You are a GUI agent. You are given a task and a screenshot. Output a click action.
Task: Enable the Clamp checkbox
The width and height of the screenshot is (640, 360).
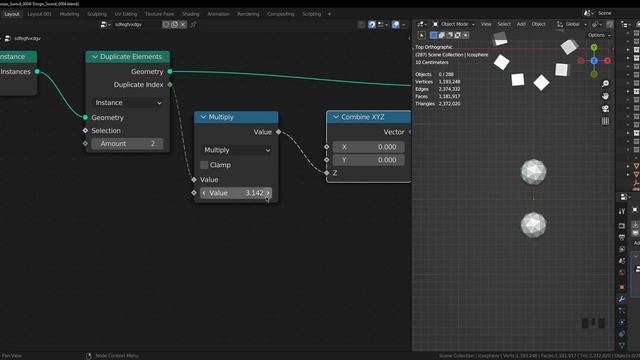point(204,165)
